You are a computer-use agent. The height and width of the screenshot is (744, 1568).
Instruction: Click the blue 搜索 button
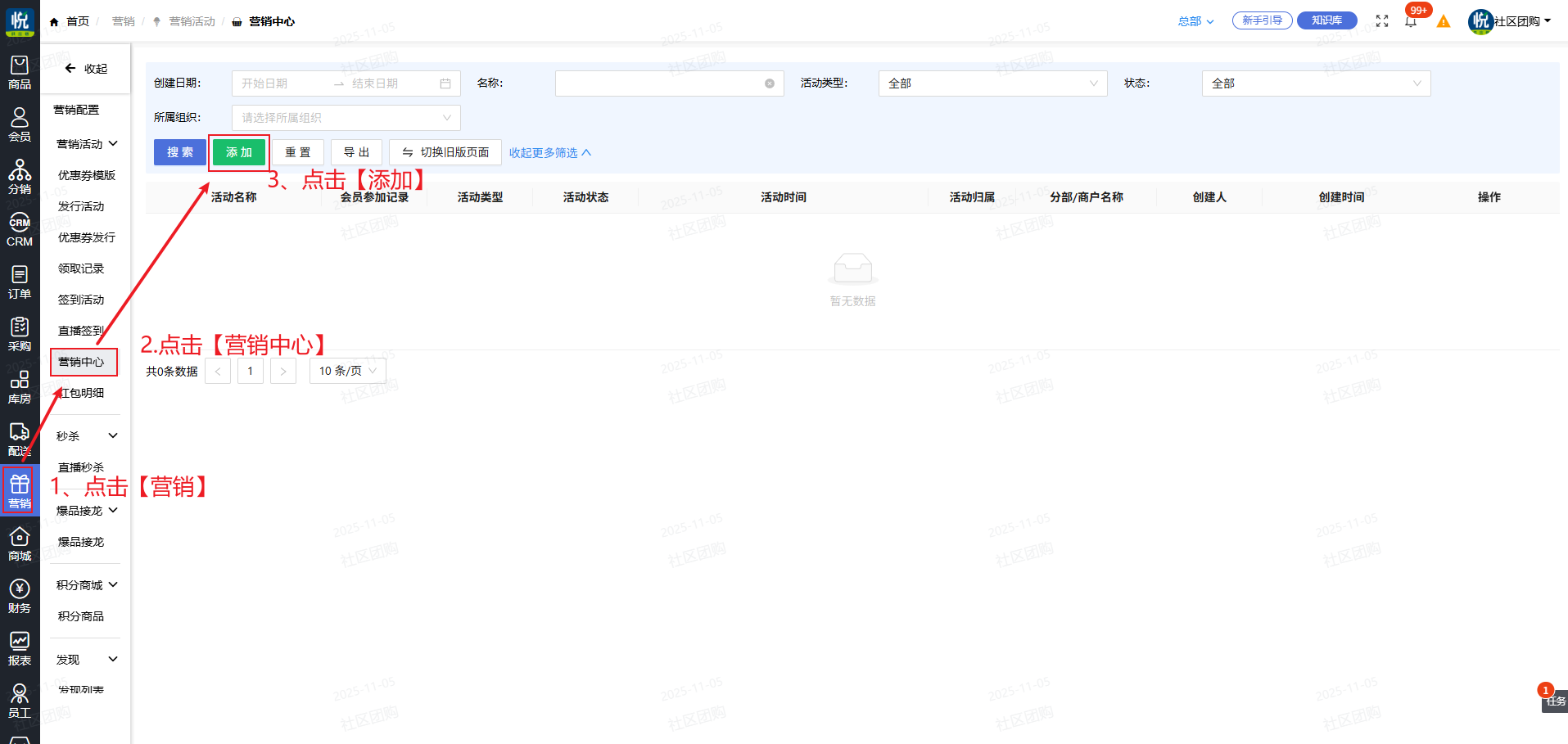(x=180, y=152)
